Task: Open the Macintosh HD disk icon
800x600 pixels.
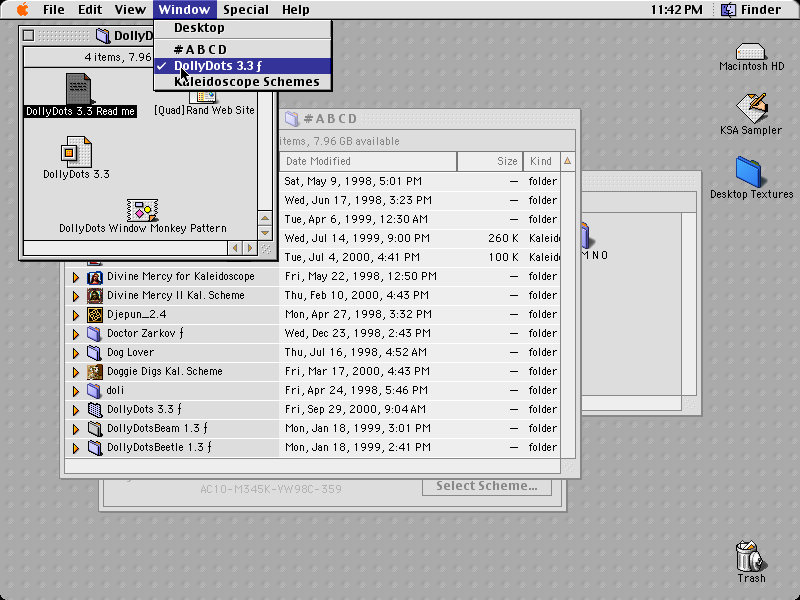Action: click(x=750, y=51)
